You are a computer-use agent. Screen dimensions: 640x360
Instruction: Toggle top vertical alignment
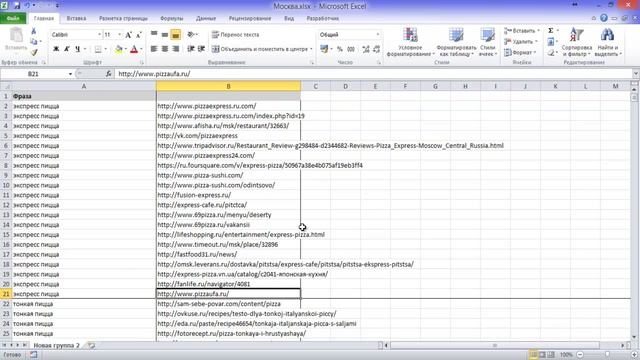[x=154, y=35]
